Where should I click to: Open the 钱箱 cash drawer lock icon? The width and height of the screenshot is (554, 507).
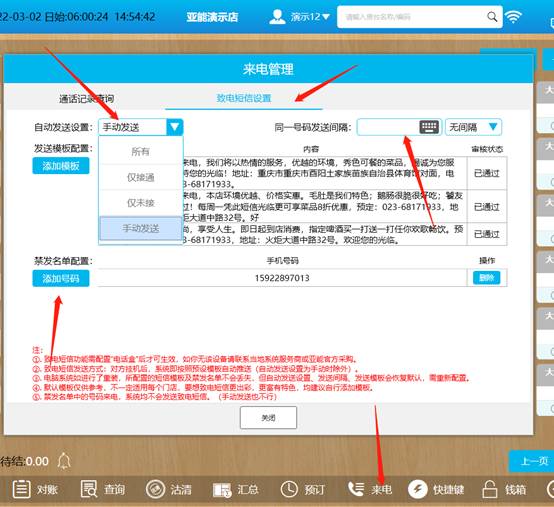coord(489,489)
